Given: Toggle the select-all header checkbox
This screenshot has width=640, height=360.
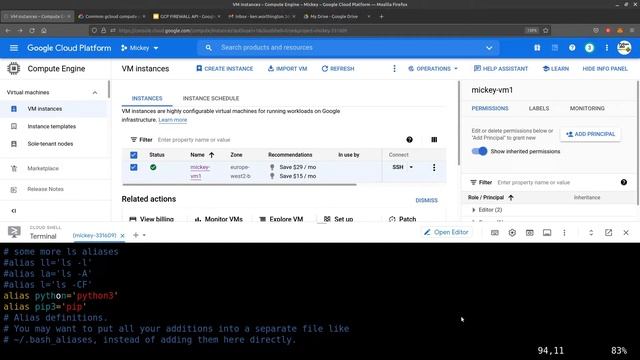Looking at the screenshot, I should pyautogui.click(x=133, y=155).
